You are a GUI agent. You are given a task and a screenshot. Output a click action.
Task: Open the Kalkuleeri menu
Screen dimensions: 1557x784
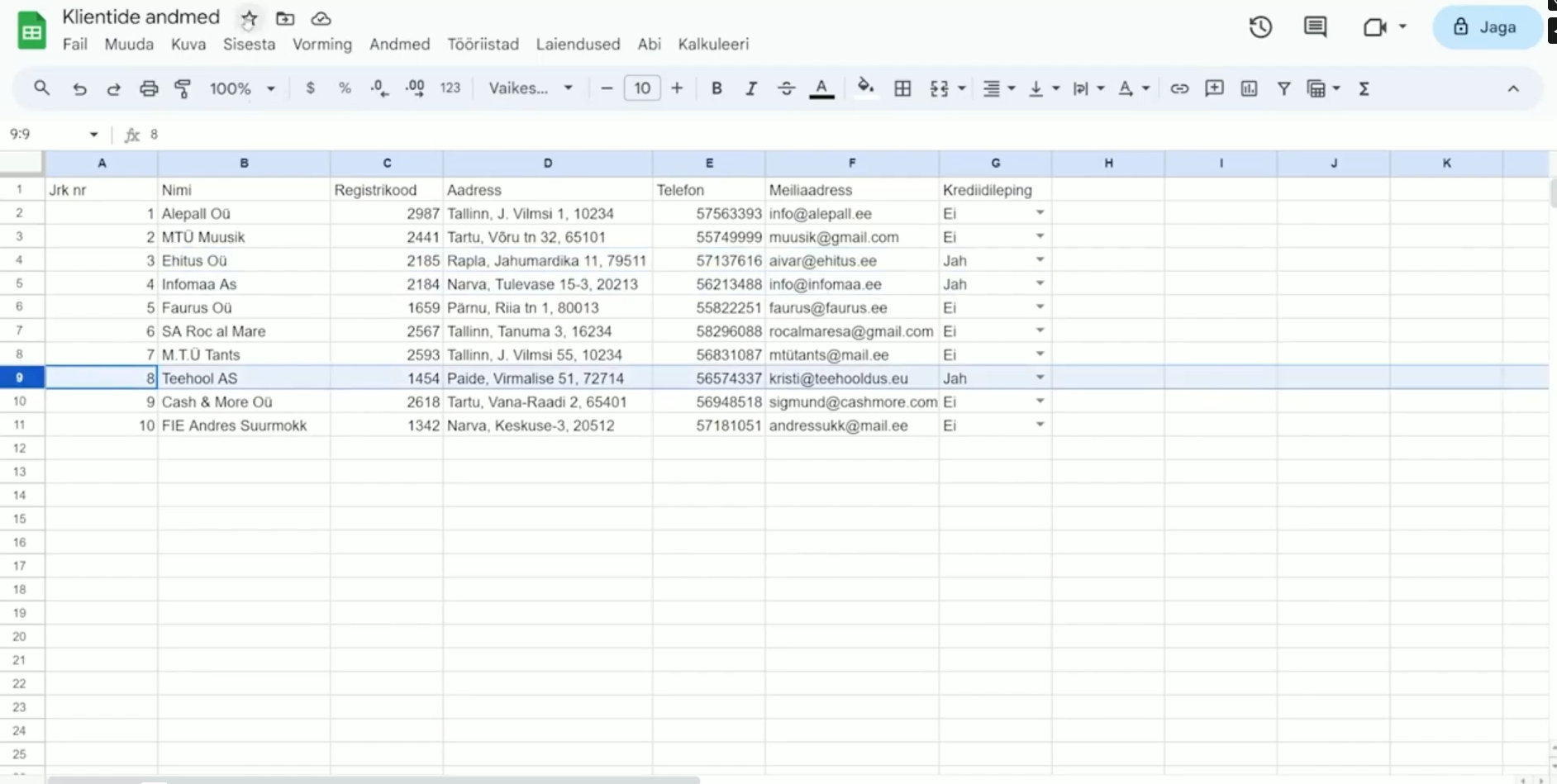713,45
